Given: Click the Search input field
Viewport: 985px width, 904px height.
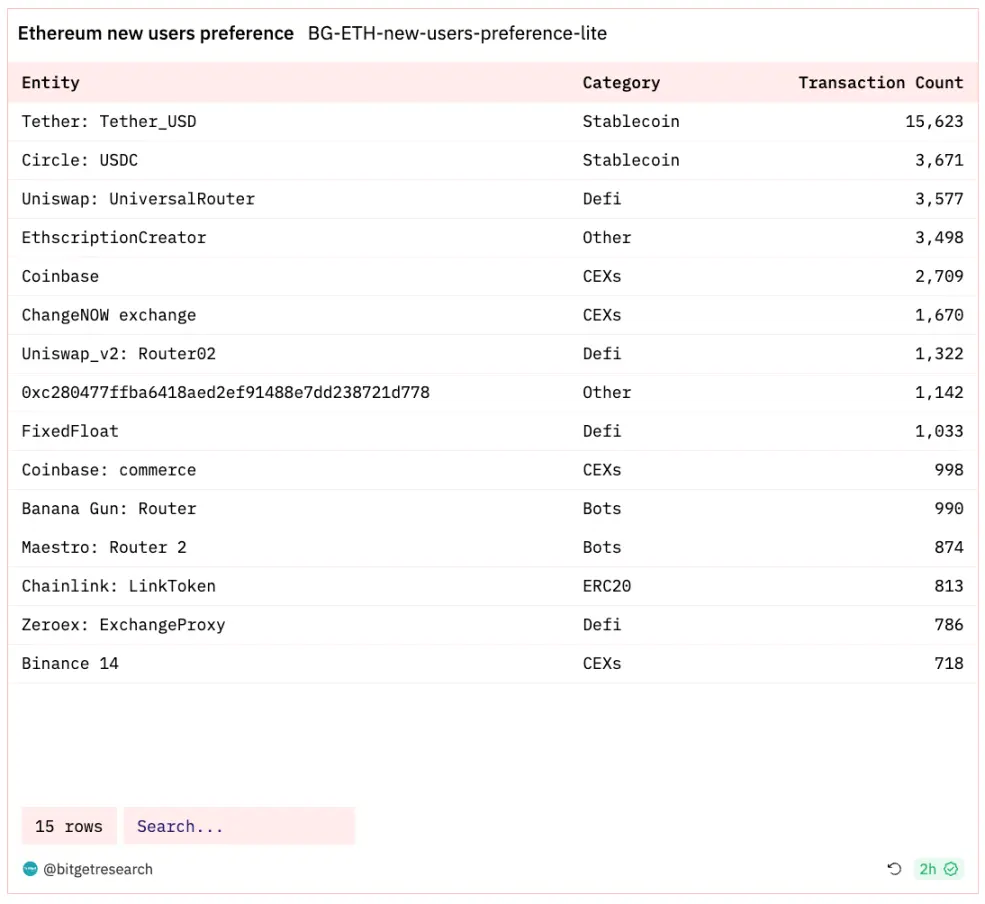Looking at the screenshot, I should point(239,826).
